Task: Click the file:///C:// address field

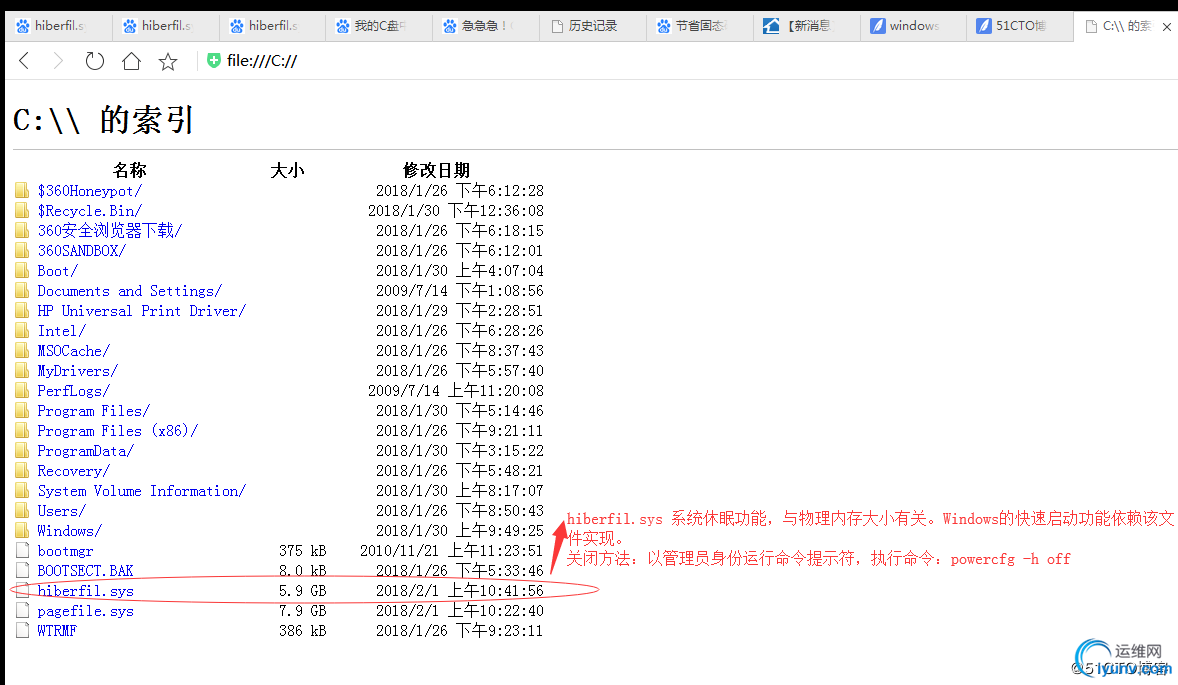Action: click(x=262, y=61)
